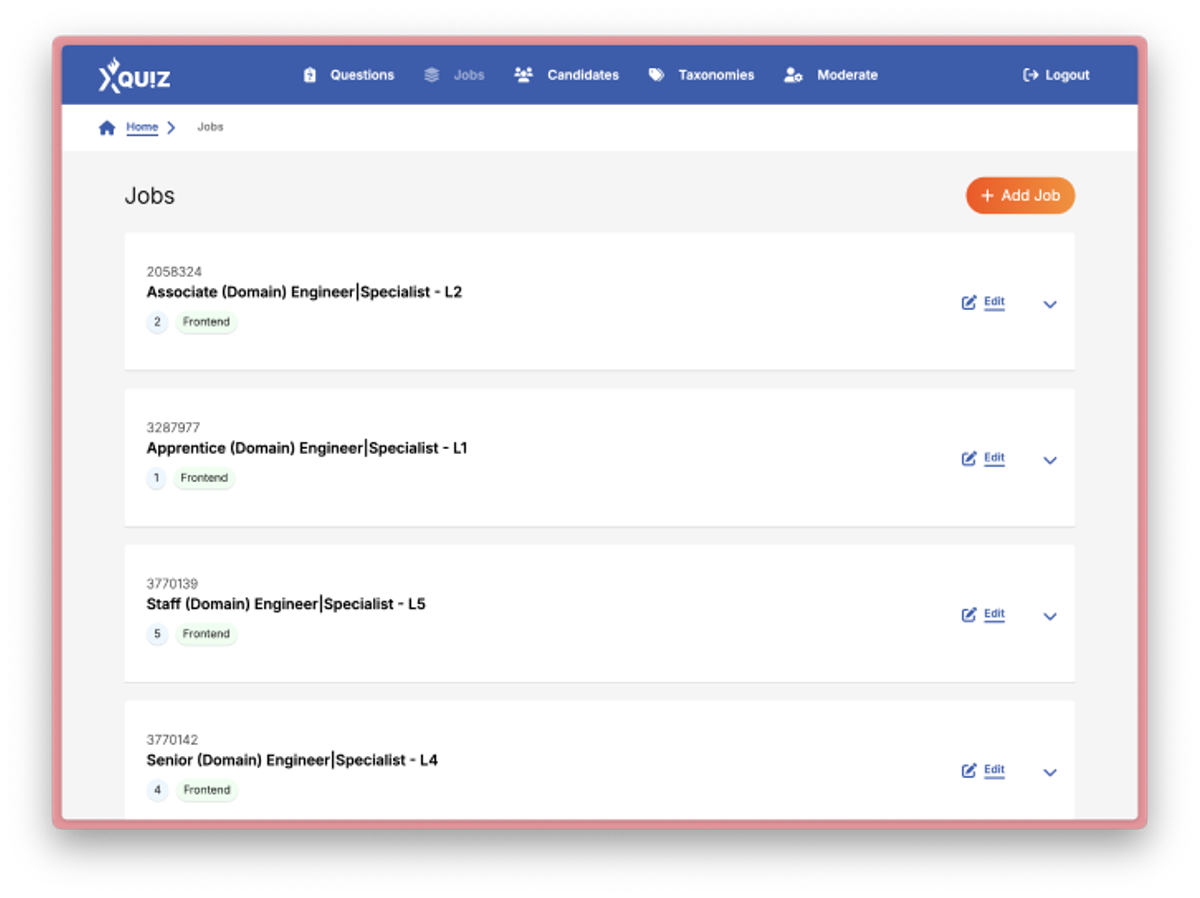
Task: Expand the Associate Engineer L2 job card
Action: (x=1050, y=304)
